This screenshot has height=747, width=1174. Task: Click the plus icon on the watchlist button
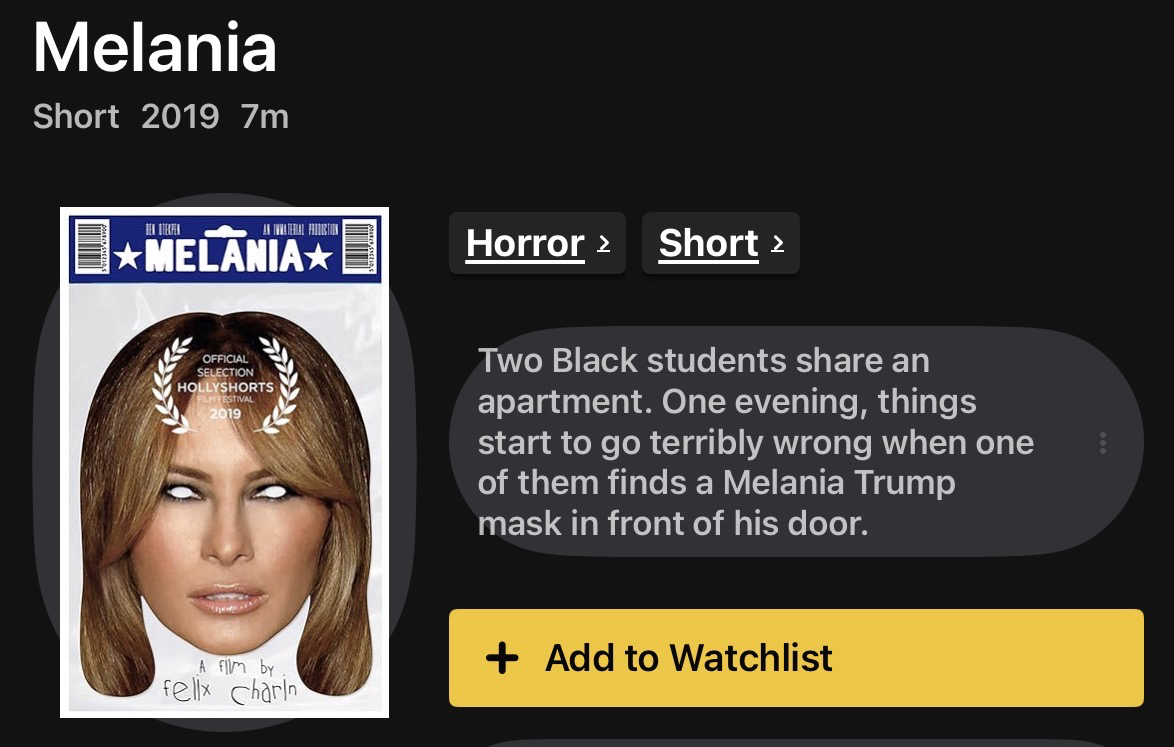501,658
